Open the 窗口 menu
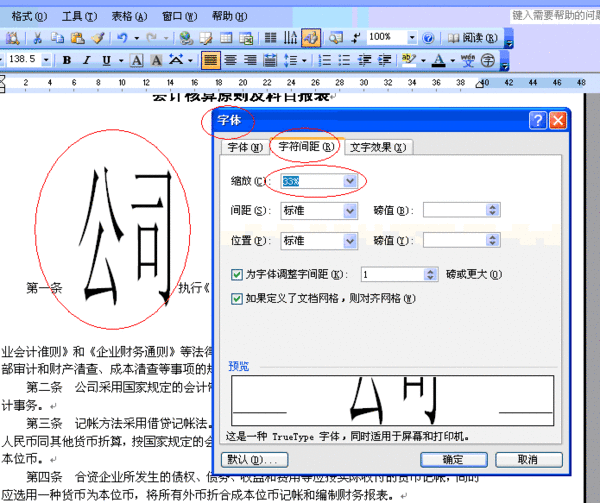This screenshot has width=600, height=503. (179, 16)
